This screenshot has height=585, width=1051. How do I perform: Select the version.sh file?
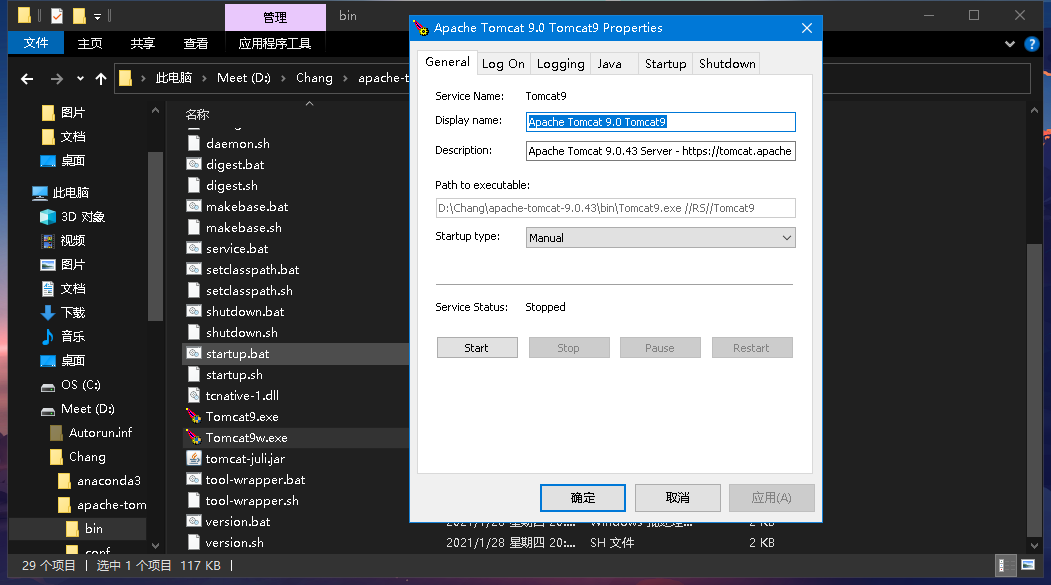[x=234, y=543]
